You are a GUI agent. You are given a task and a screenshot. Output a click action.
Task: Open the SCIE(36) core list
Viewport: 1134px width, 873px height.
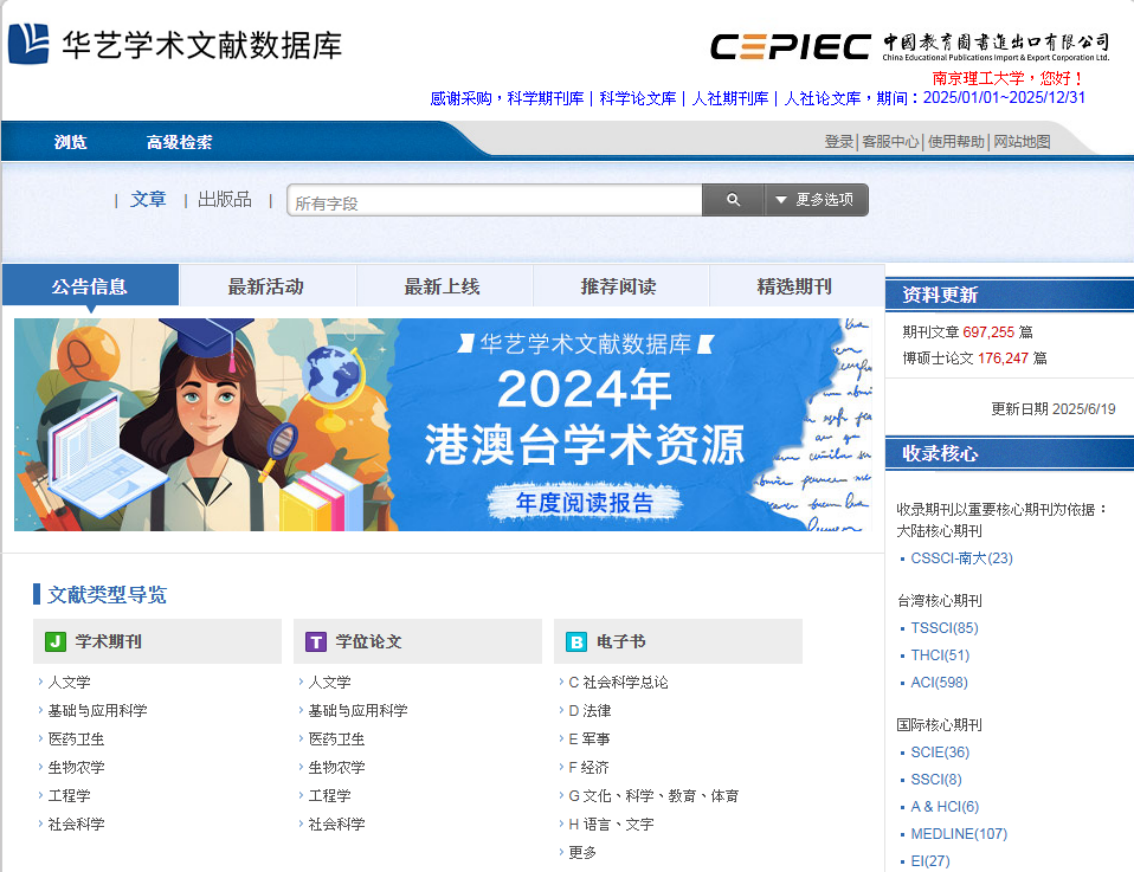tap(940, 752)
